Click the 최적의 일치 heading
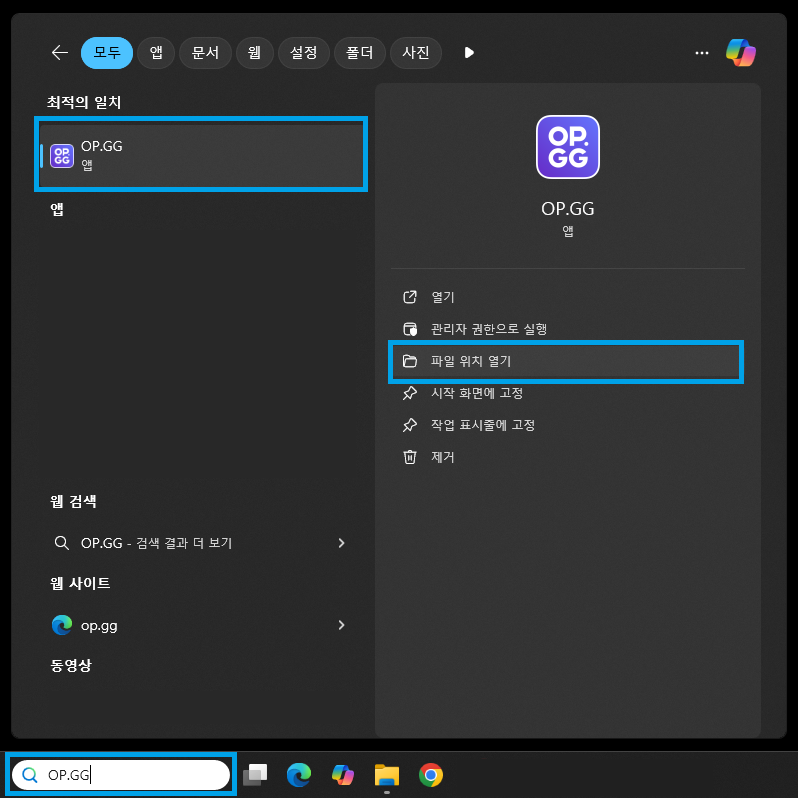Screen dimensions: 798x798 pos(84,102)
